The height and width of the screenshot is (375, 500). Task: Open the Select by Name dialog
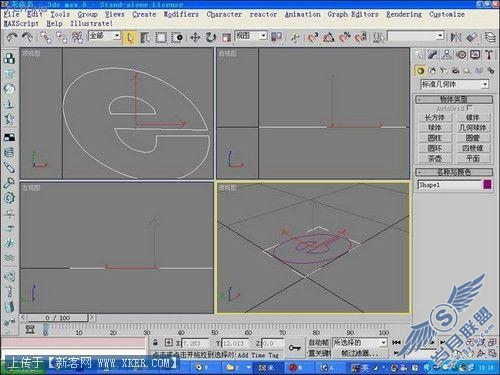145,37
